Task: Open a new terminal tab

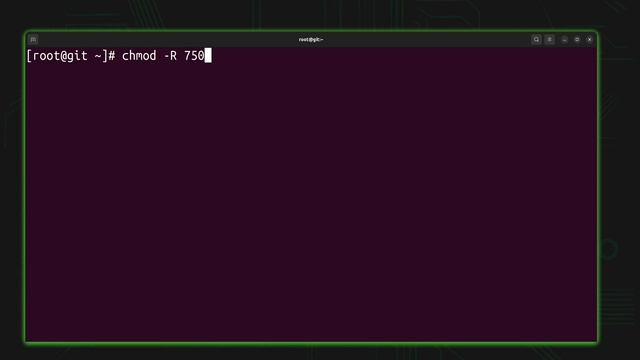Action: (33, 40)
